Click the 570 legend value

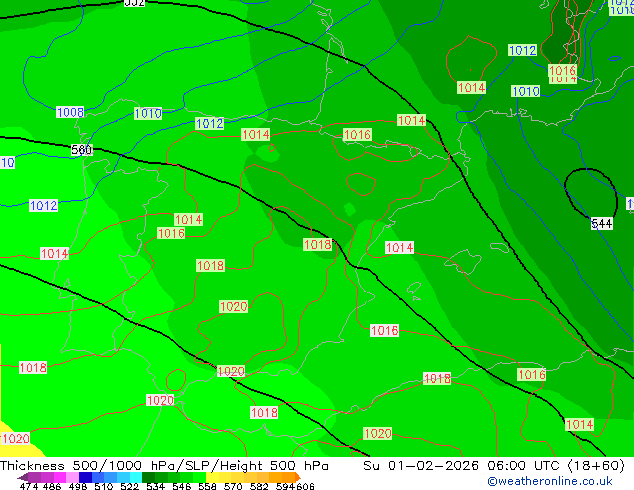coord(233,486)
